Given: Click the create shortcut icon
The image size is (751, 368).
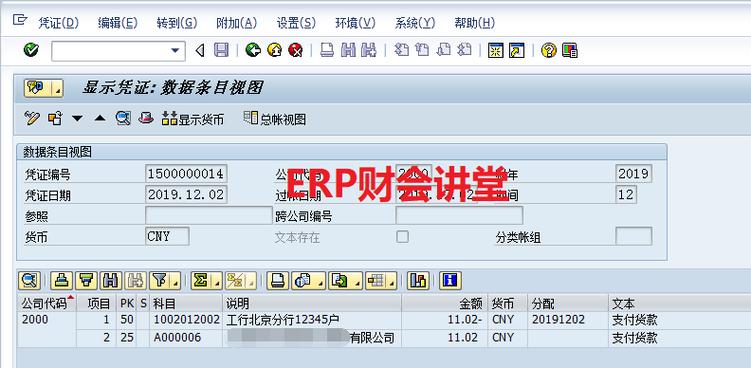Looking at the screenshot, I should point(517,50).
